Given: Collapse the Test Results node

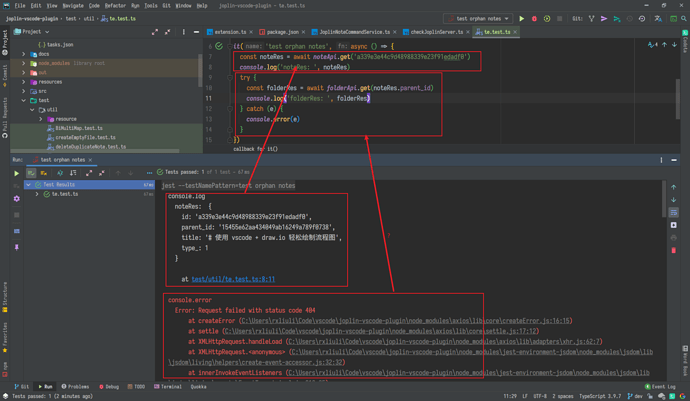Looking at the screenshot, I should 29,184.
